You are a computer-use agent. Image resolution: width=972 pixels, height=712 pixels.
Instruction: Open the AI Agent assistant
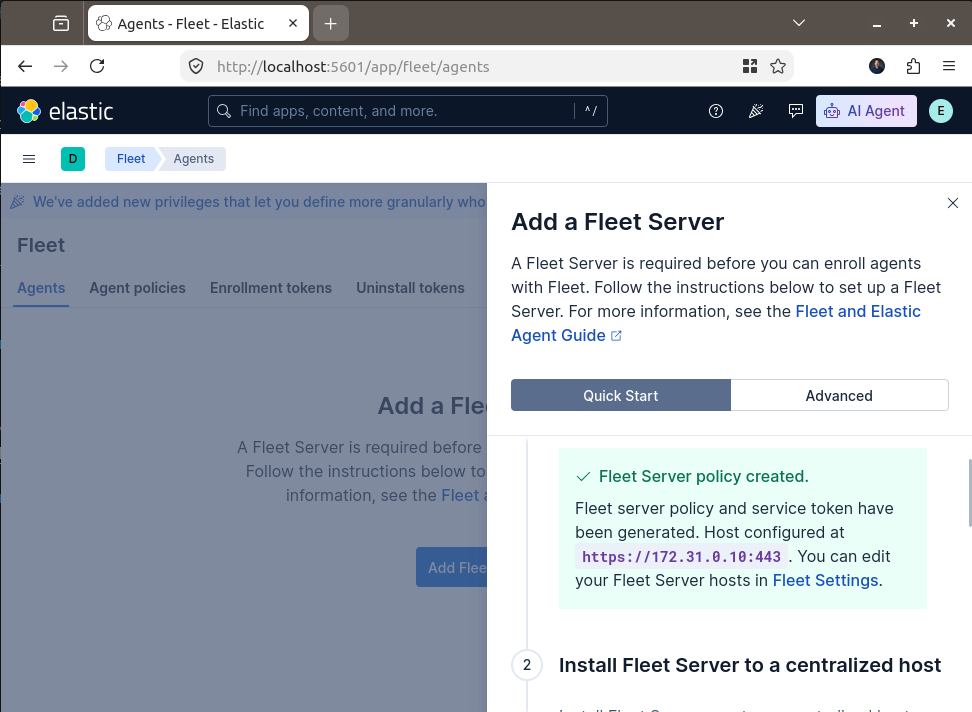866,111
